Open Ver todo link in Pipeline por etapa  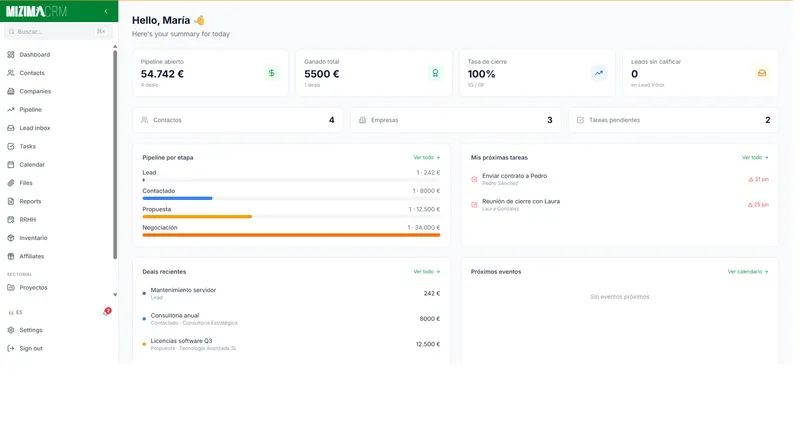tap(427, 158)
